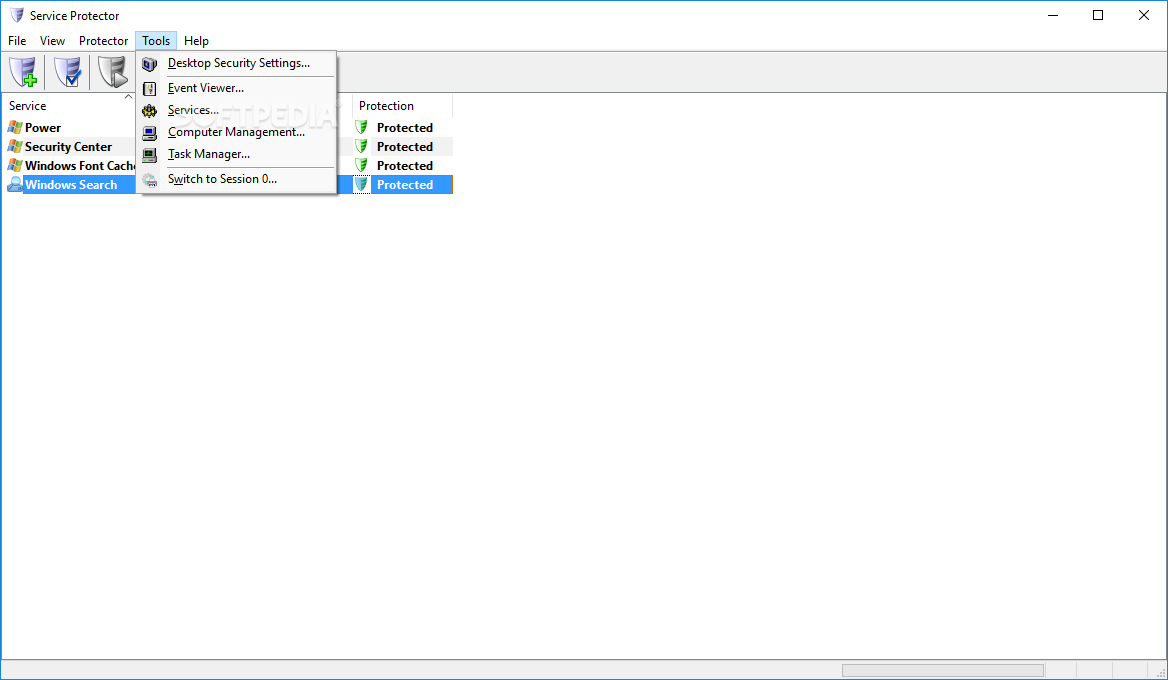Click the Windows Font Cache service icon

tap(15, 165)
